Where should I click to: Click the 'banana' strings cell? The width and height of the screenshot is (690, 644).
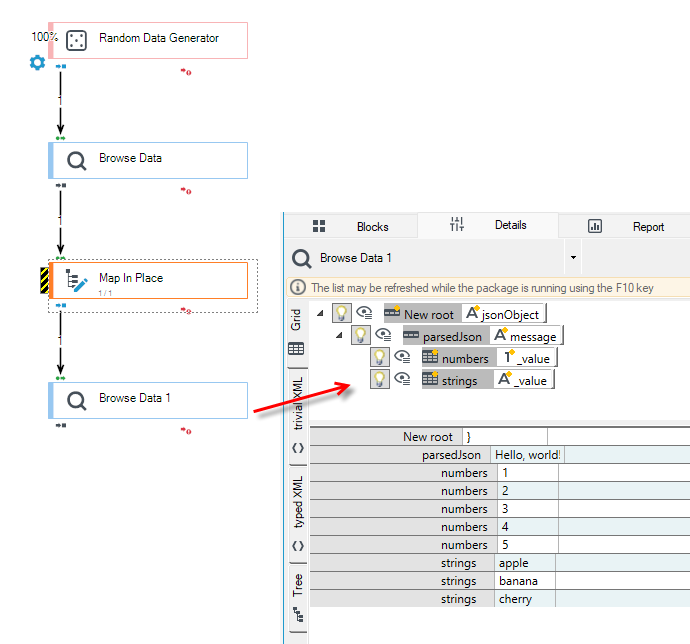tap(525, 581)
